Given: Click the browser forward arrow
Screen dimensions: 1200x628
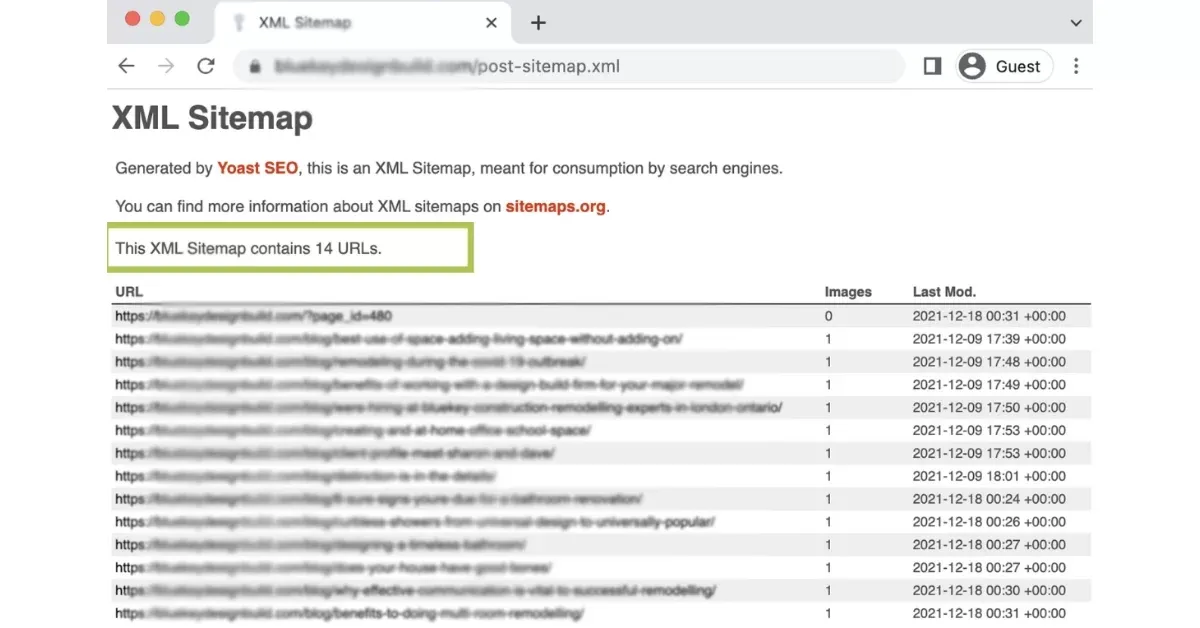Looking at the screenshot, I should [x=166, y=66].
